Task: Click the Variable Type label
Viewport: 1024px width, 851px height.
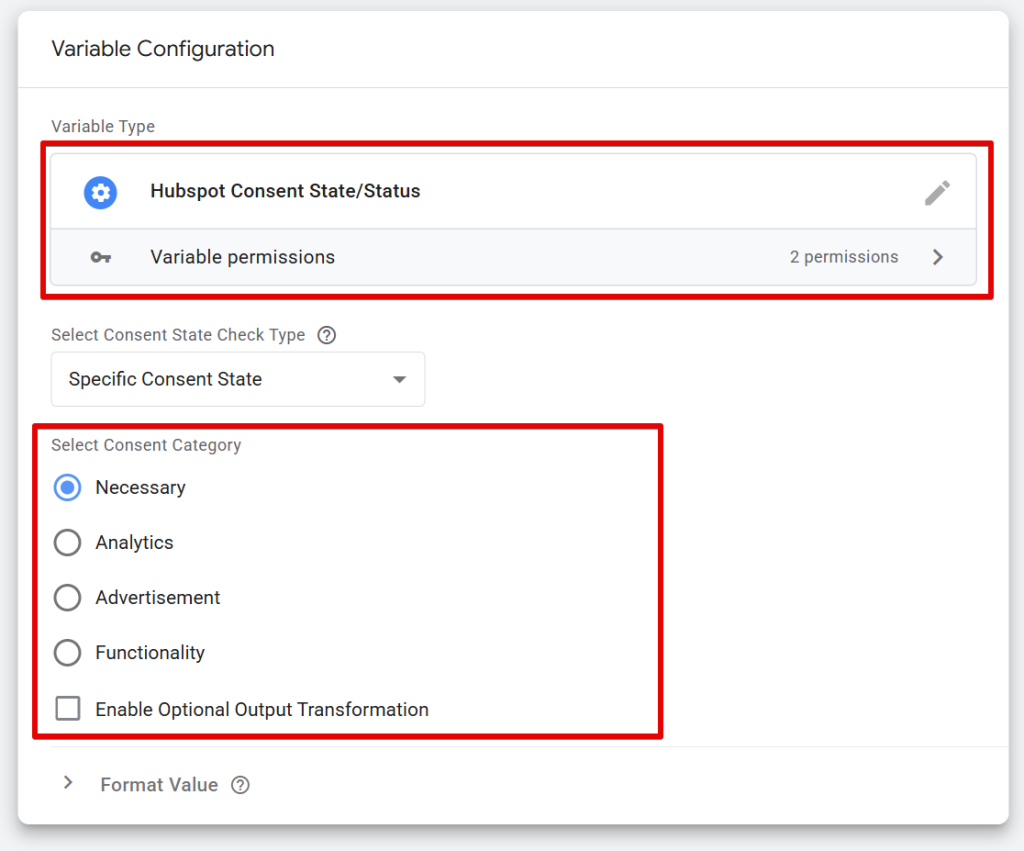Action: (x=103, y=127)
